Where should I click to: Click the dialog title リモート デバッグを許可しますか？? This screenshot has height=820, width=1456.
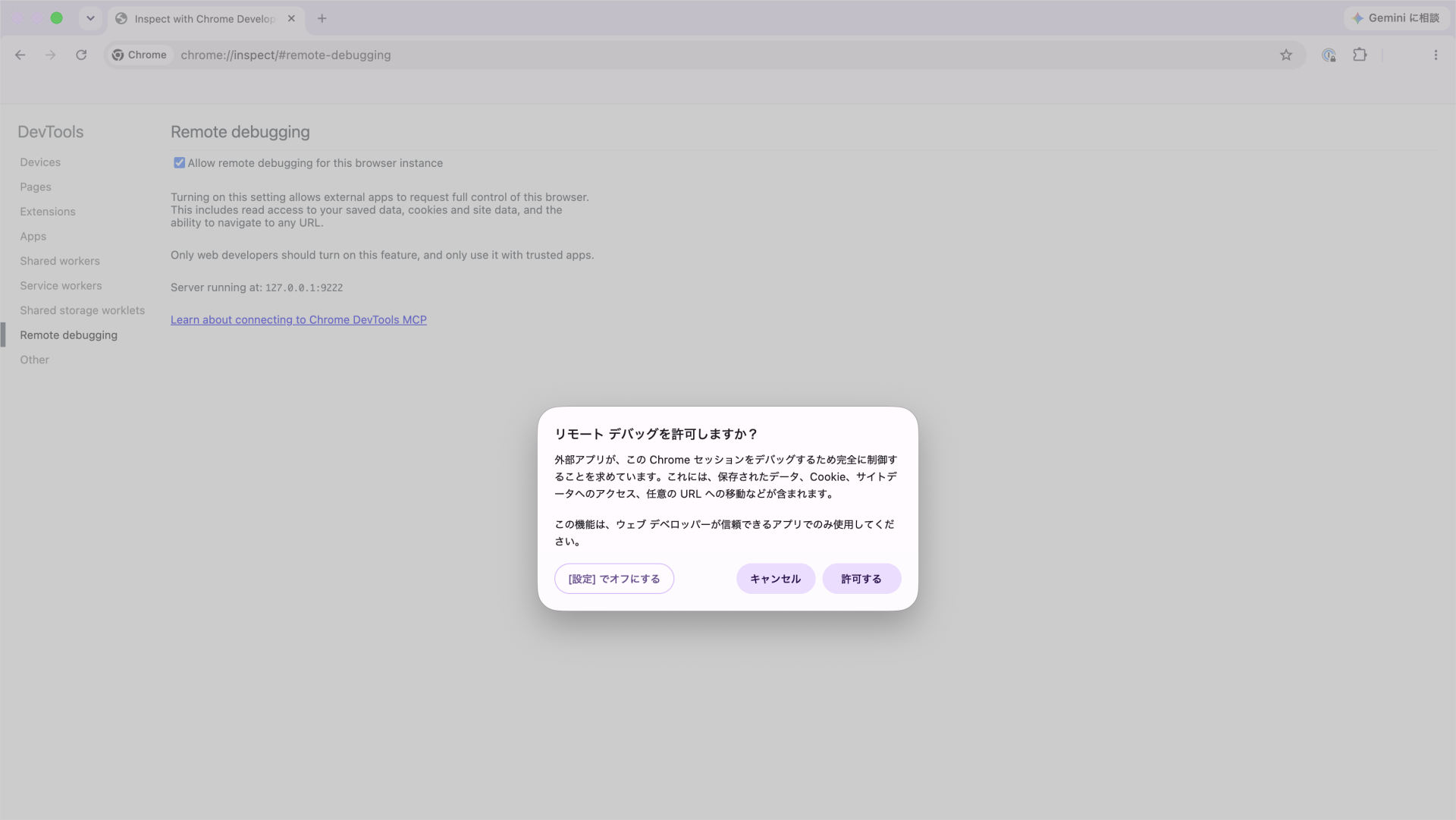656,434
